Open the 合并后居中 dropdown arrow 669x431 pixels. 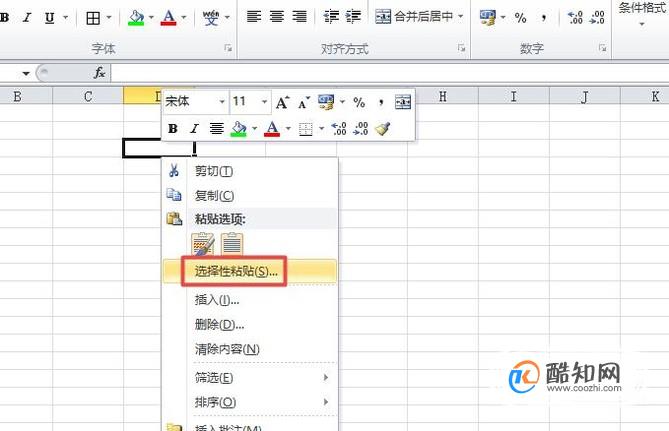coord(460,17)
